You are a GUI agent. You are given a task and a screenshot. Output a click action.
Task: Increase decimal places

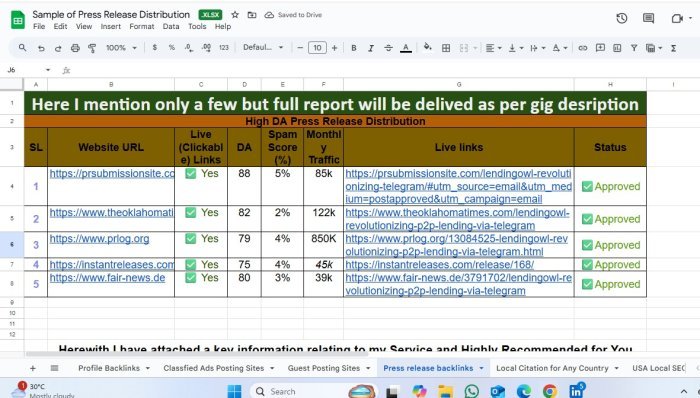coord(206,47)
